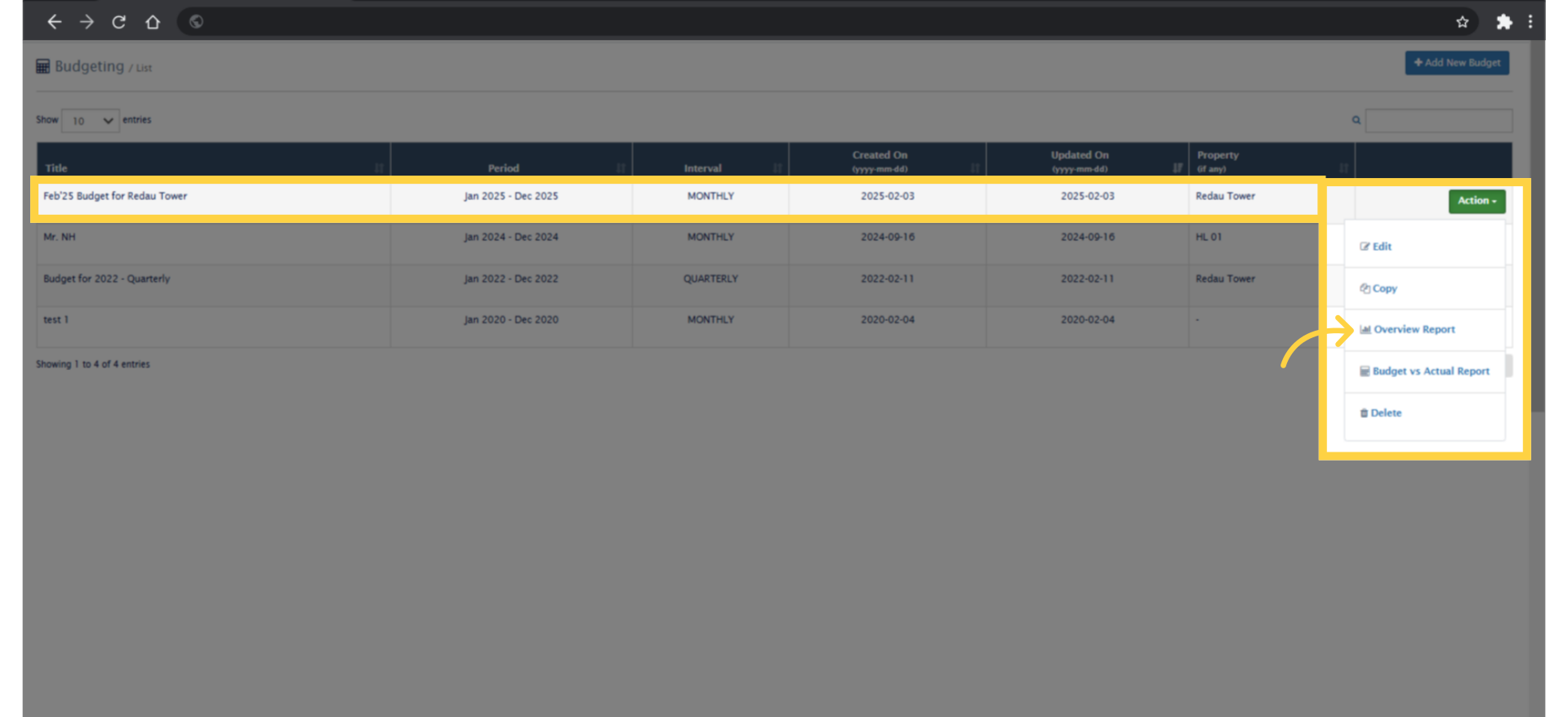The image size is (1568, 717).
Task: Click the HL 01 property cell
Action: coord(1209,237)
